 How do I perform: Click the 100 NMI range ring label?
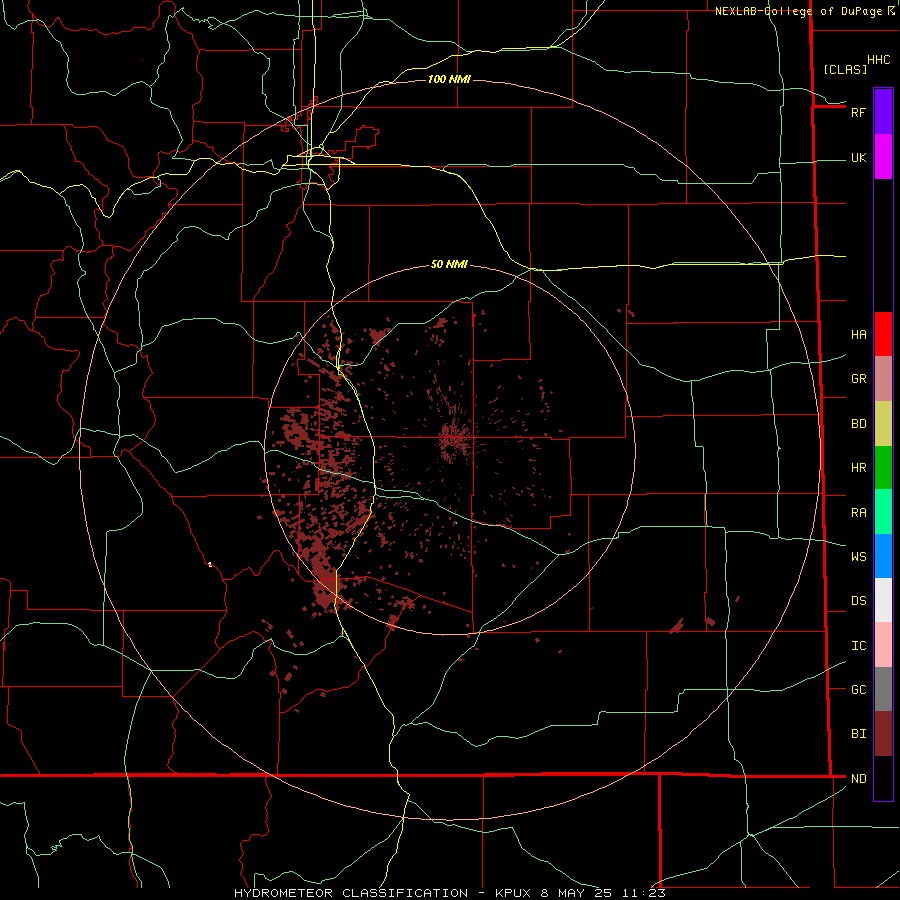[x=449, y=79]
